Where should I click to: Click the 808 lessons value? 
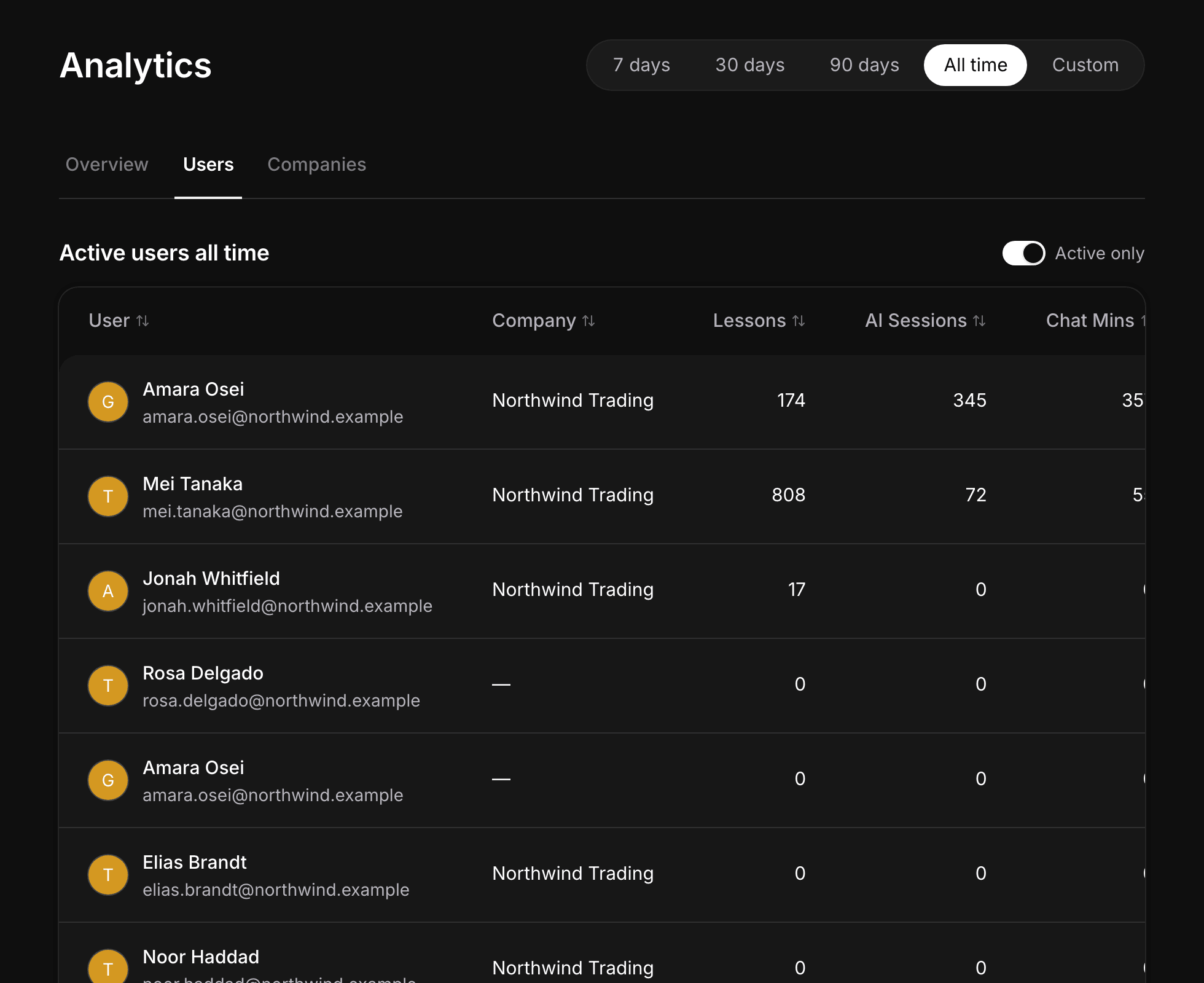click(789, 495)
